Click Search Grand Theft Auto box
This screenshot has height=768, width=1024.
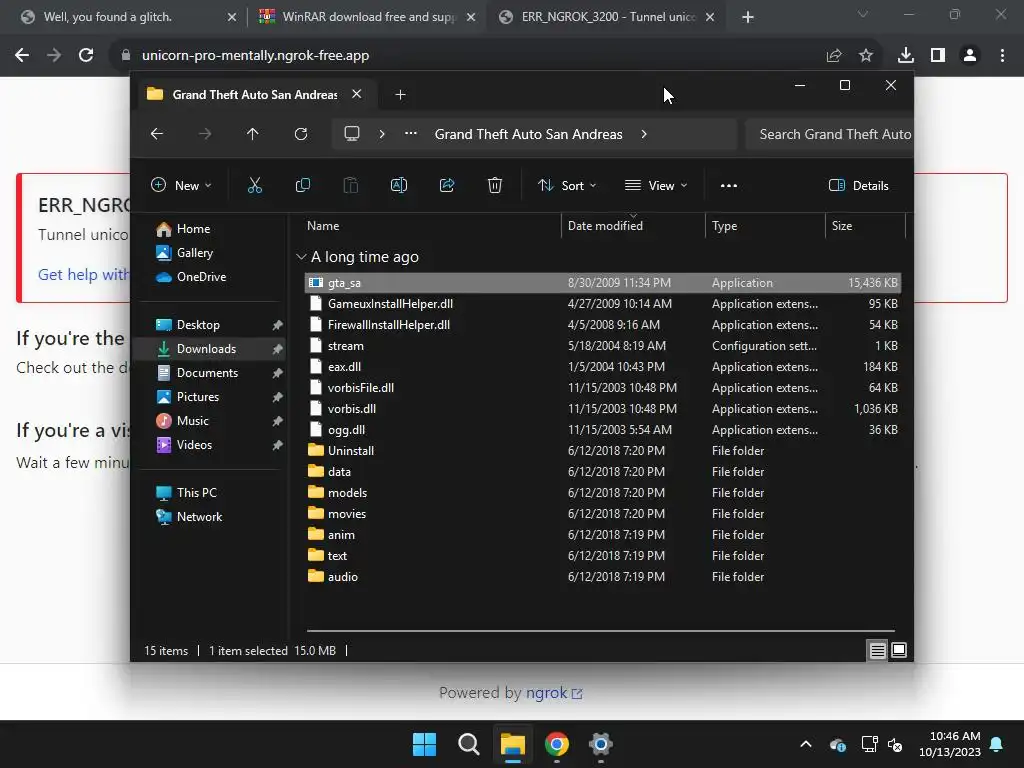point(829,134)
